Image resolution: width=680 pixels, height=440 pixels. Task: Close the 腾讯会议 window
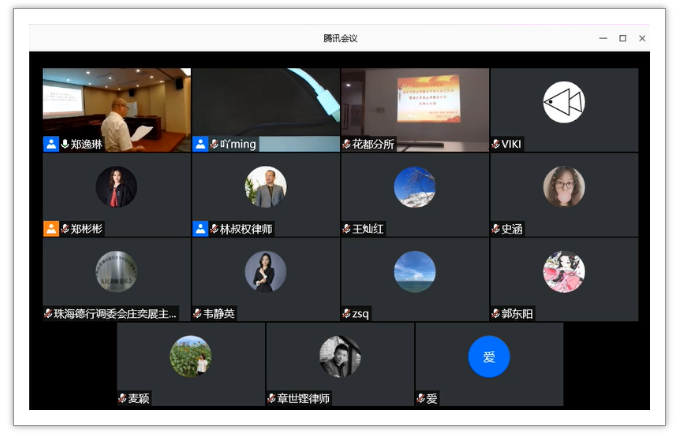[x=642, y=38]
